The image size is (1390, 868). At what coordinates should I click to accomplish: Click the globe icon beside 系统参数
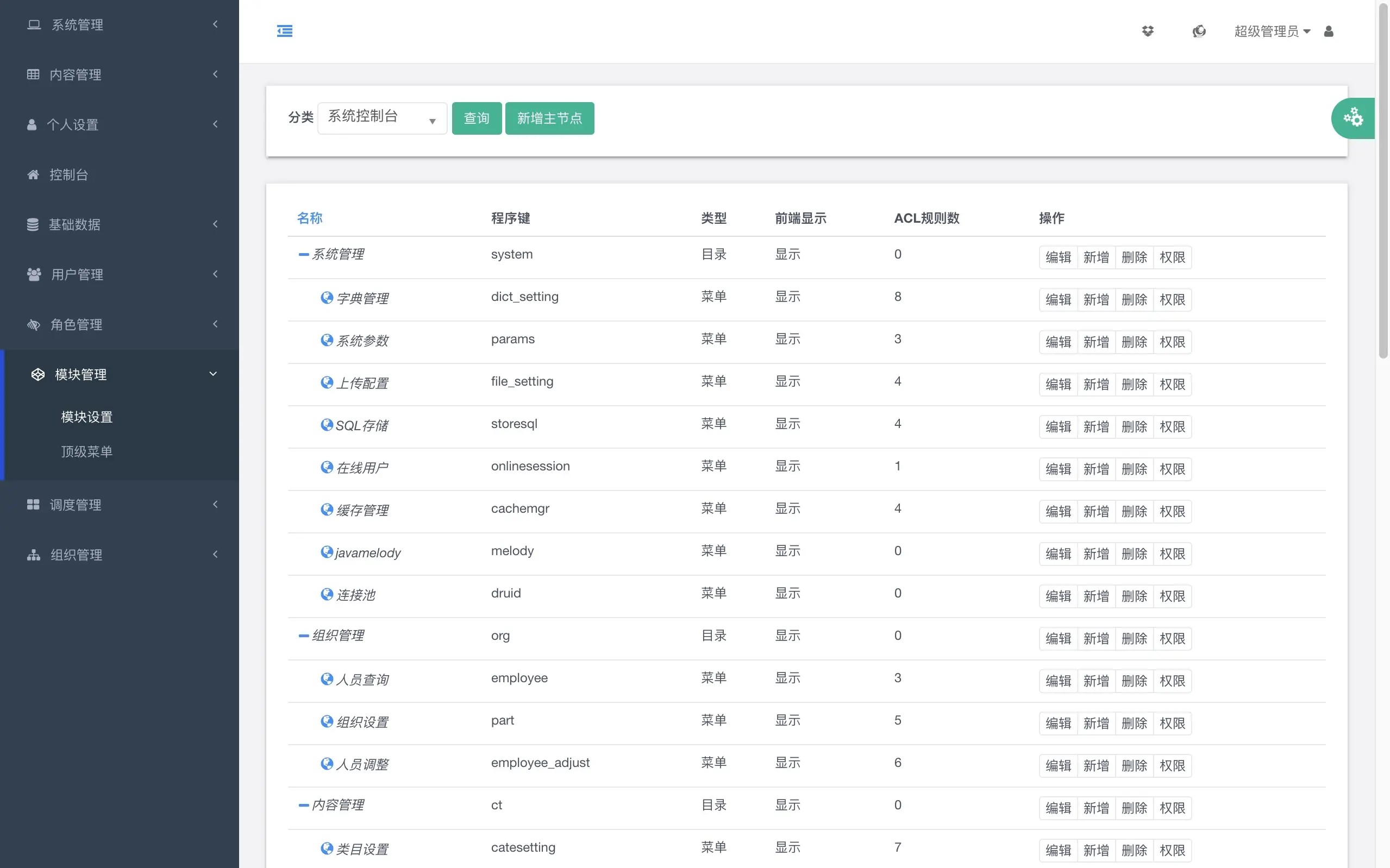(x=327, y=340)
